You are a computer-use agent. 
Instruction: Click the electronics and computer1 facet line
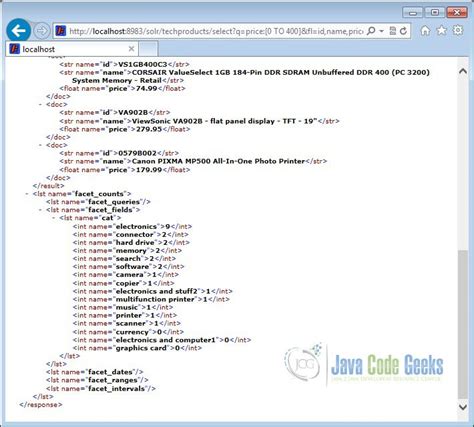pos(162,340)
